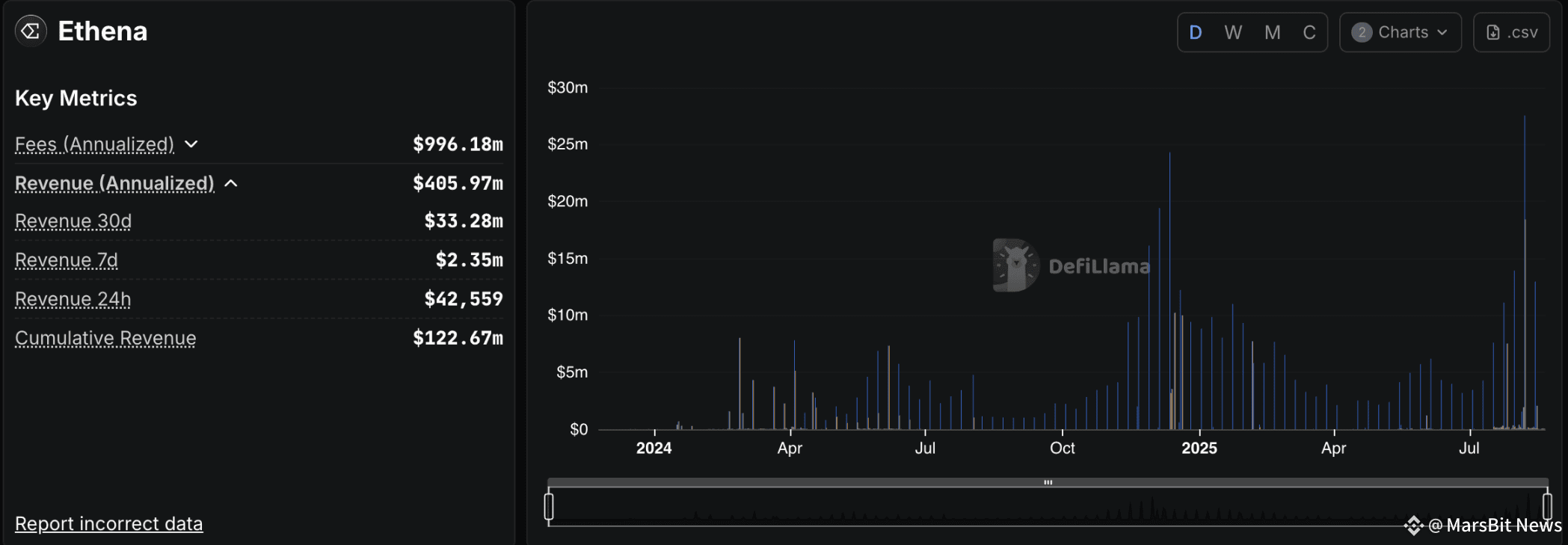The image size is (1568, 545).
Task: Click the Ethena logo icon
Action: (31, 31)
